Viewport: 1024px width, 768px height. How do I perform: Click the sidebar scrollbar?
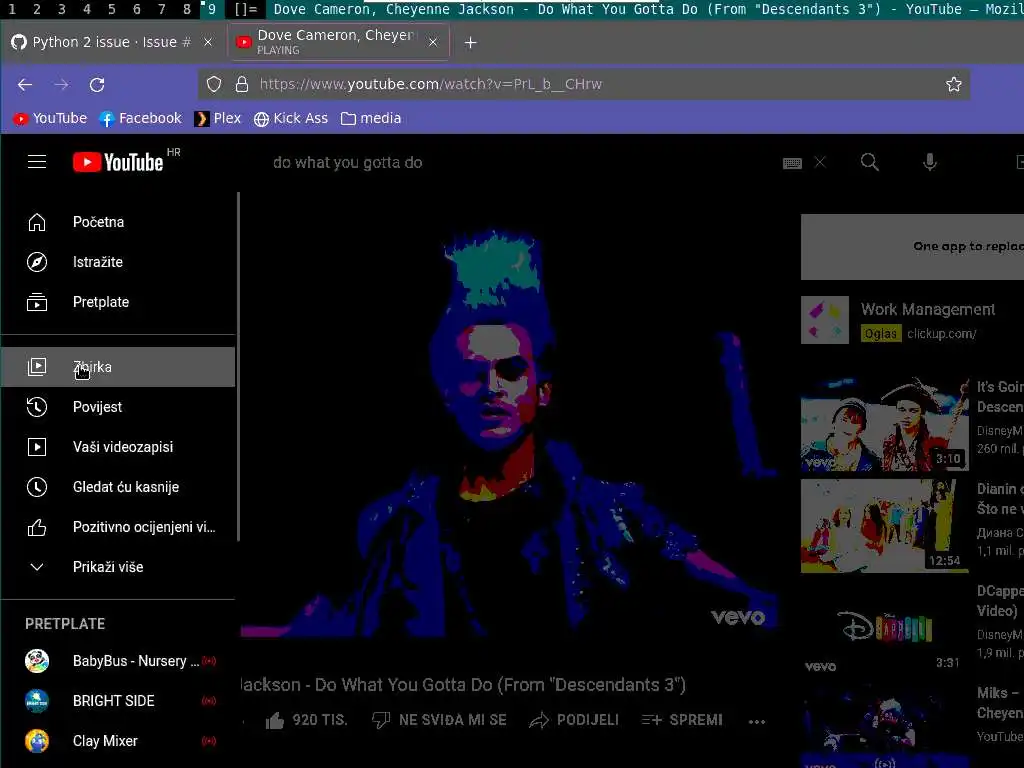tap(238, 366)
